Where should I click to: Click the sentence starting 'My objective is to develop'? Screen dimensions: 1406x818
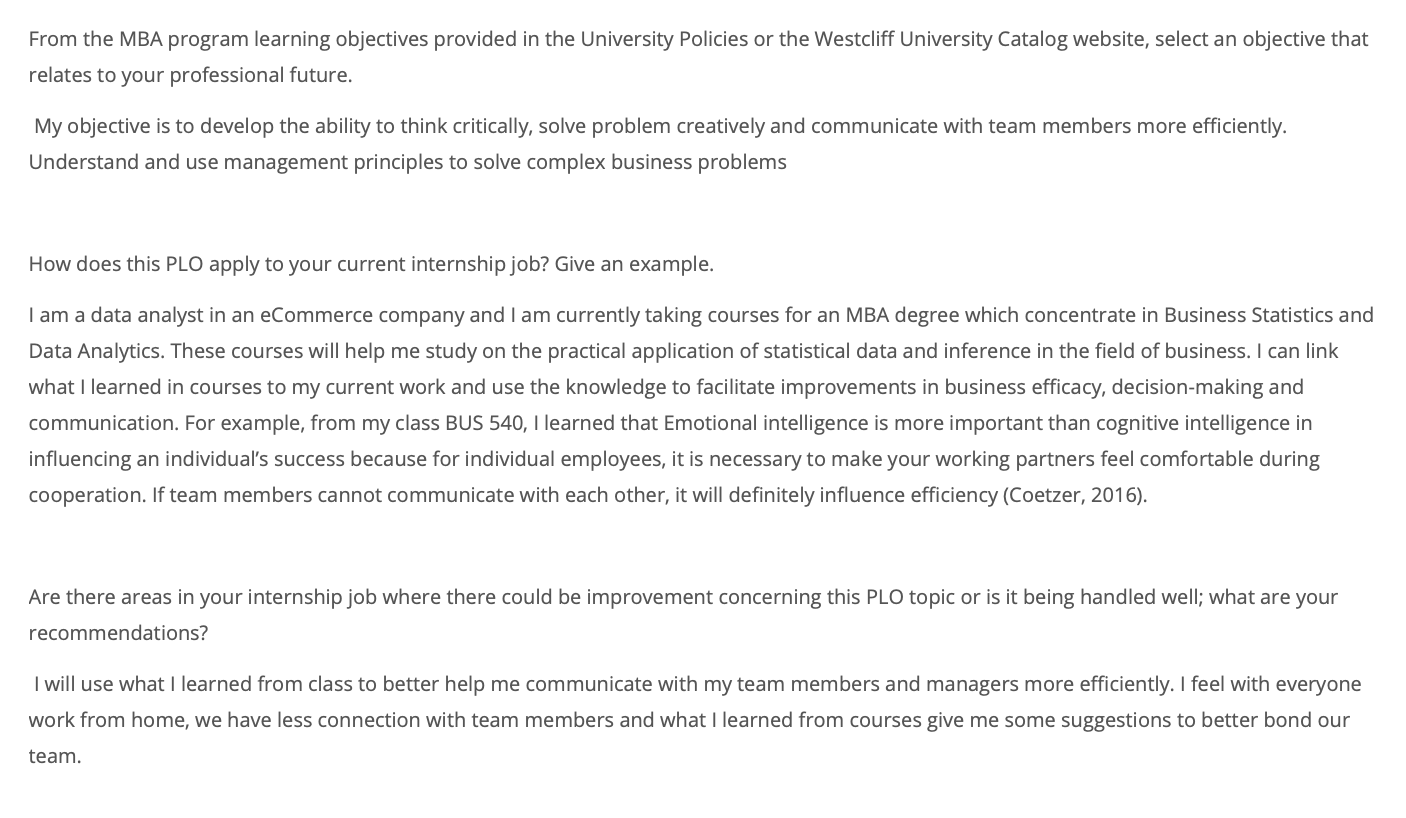point(660,126)
